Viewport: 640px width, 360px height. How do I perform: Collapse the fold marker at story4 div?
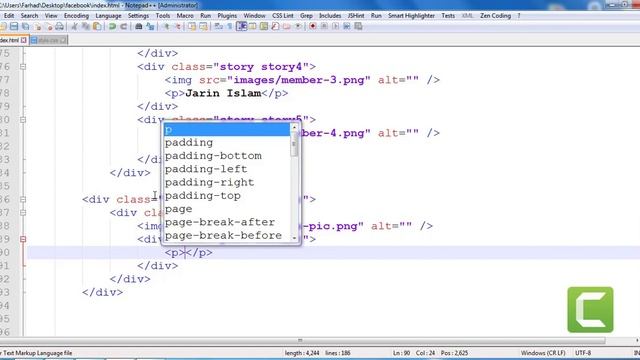coord(23,67)
